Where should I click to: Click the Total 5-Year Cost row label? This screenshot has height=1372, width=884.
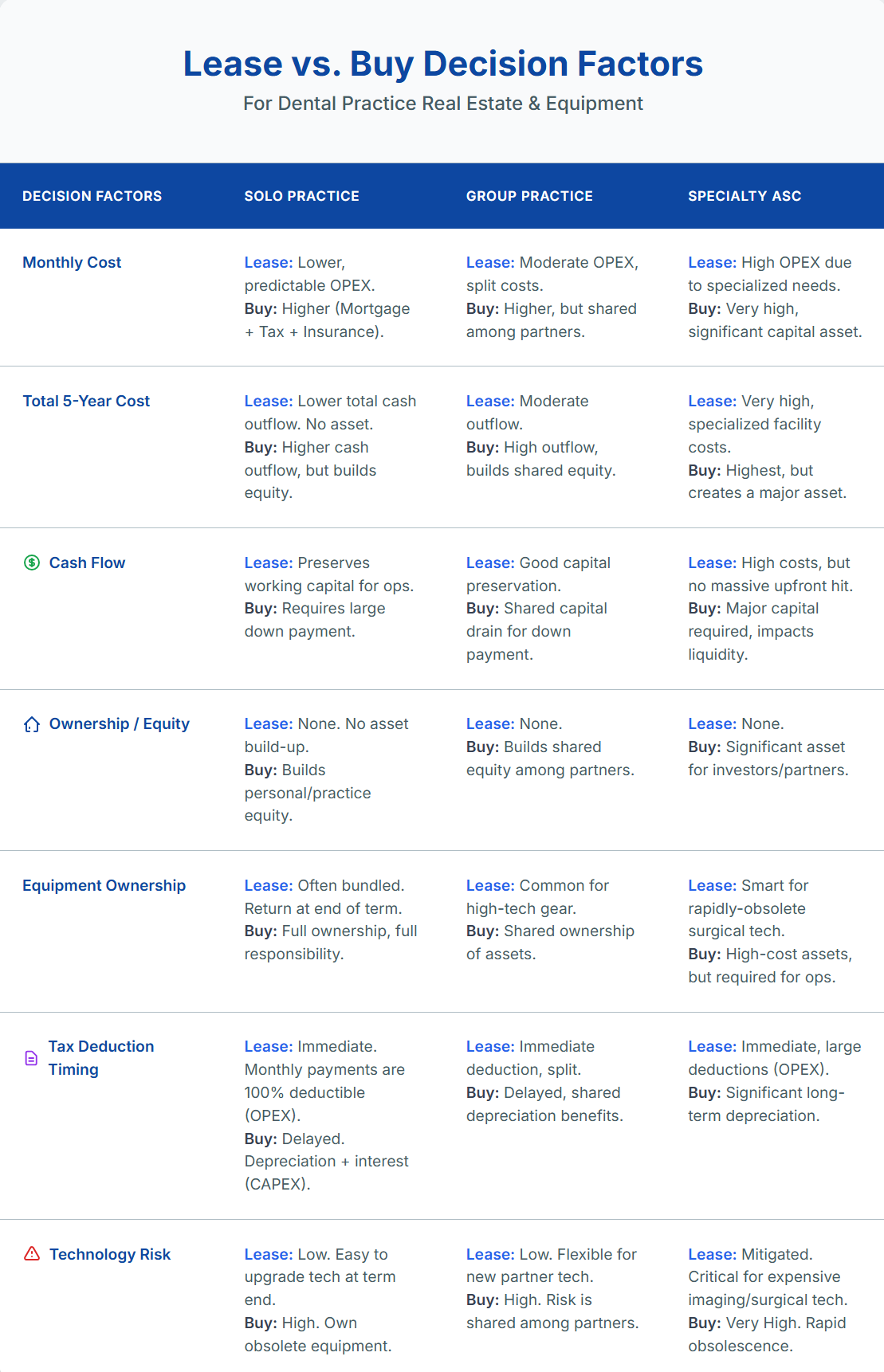coord(86,402)
